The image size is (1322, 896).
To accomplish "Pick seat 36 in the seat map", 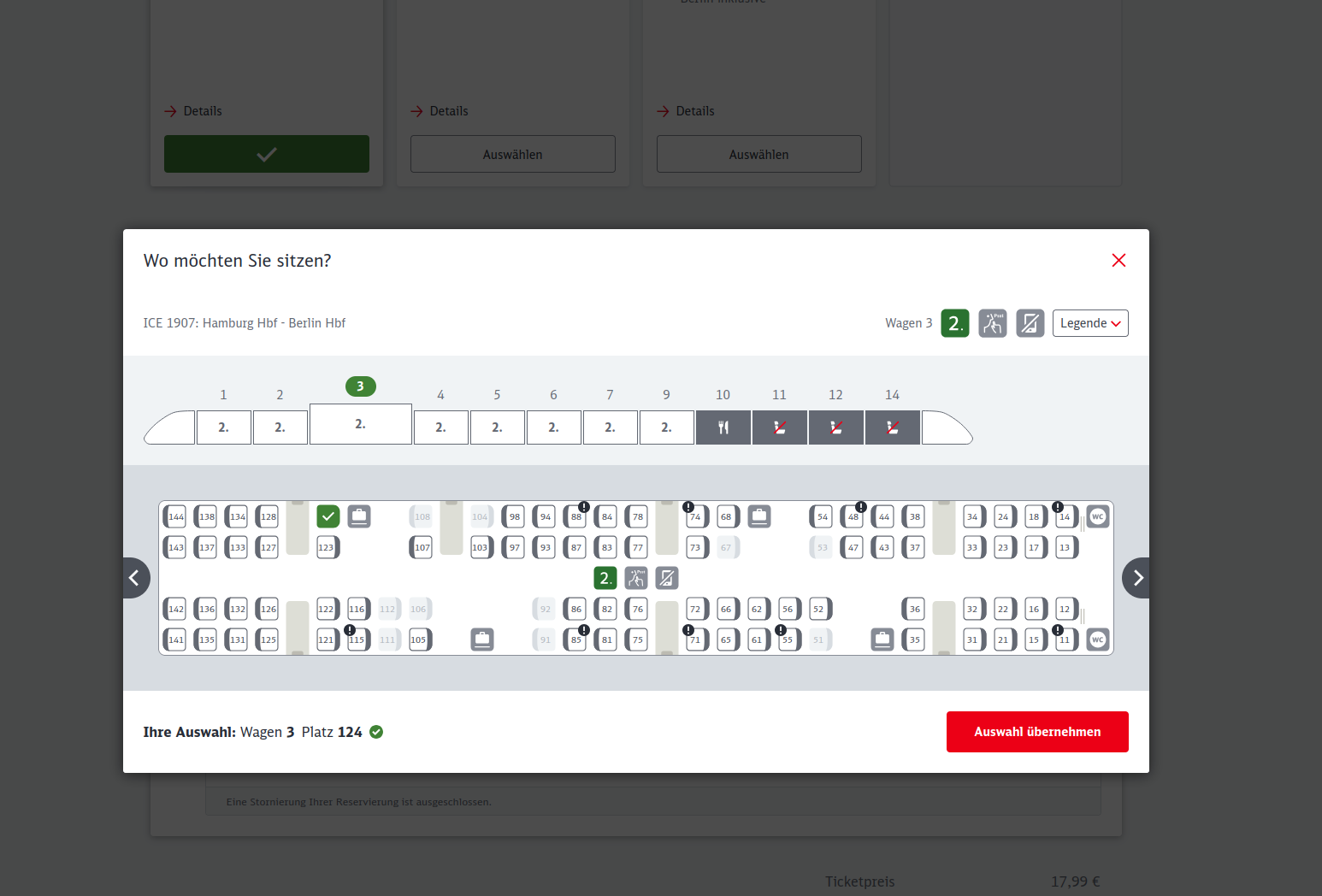I will 914,609.
